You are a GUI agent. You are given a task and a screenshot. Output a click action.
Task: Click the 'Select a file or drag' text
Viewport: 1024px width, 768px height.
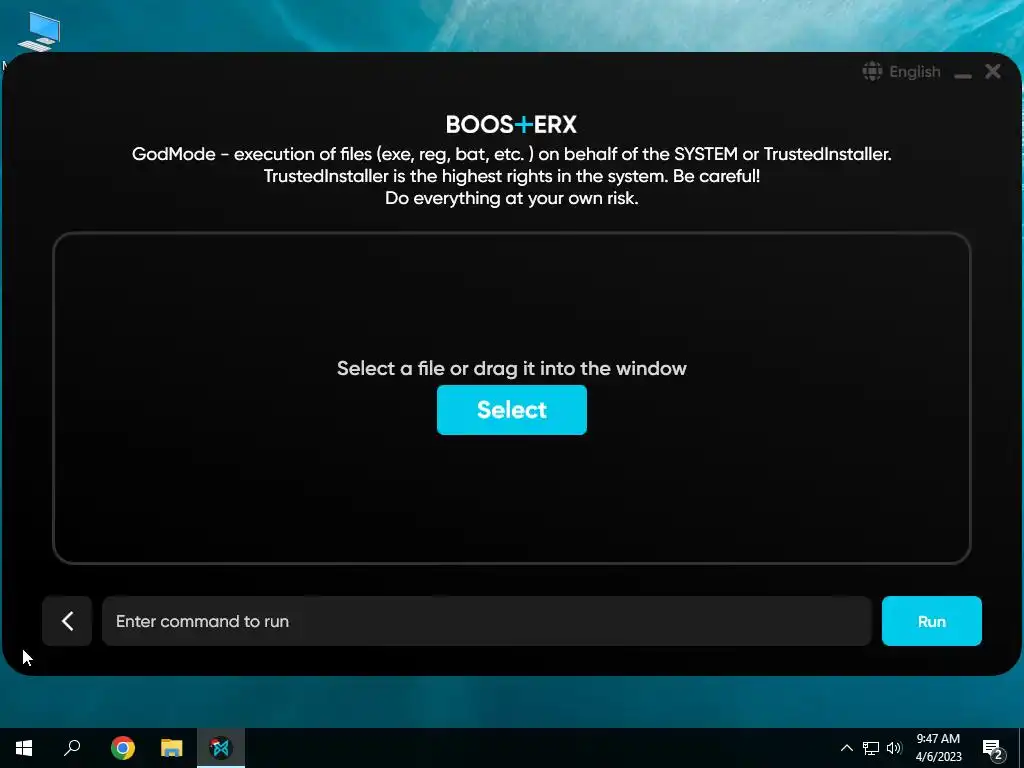tap(511, 368)
